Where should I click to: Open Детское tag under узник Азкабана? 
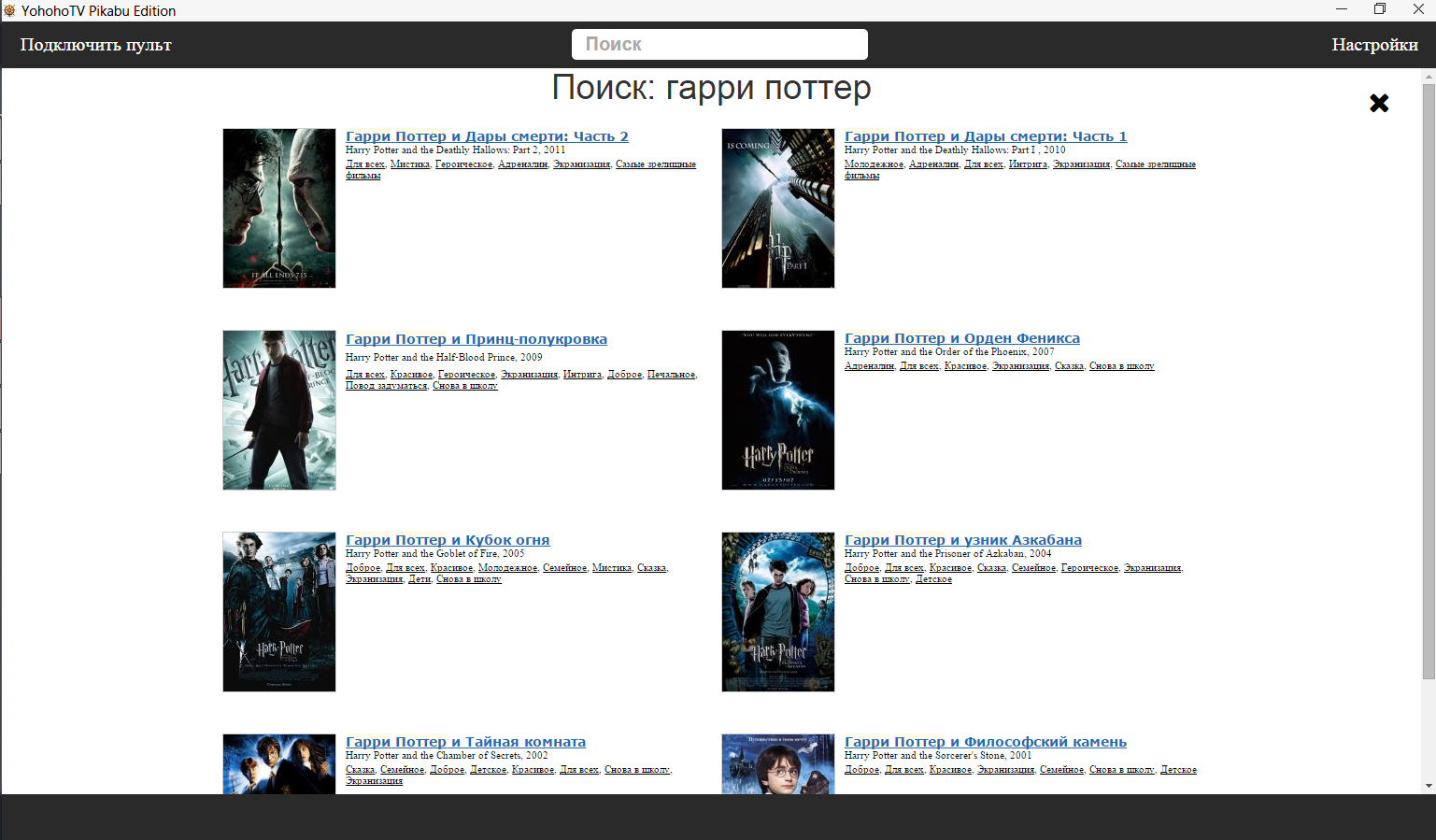(x=933, y=579)
